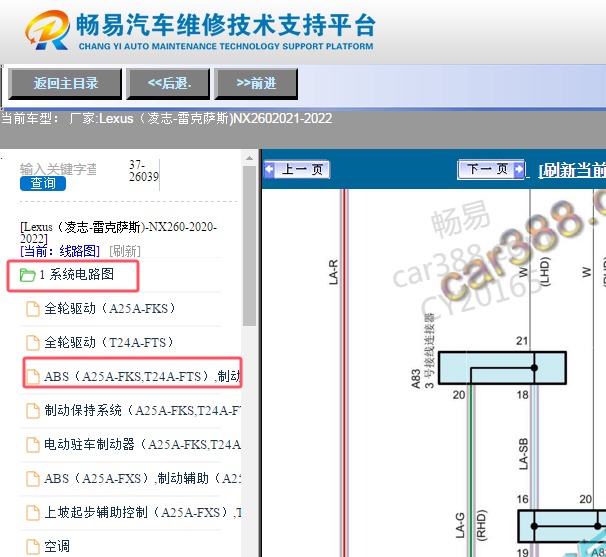Click page icon beside 全轮驱动（A25A-FKS）
The width and height of the screenshot is (606, 557).
pyautogui.click(x=33, y=309)
